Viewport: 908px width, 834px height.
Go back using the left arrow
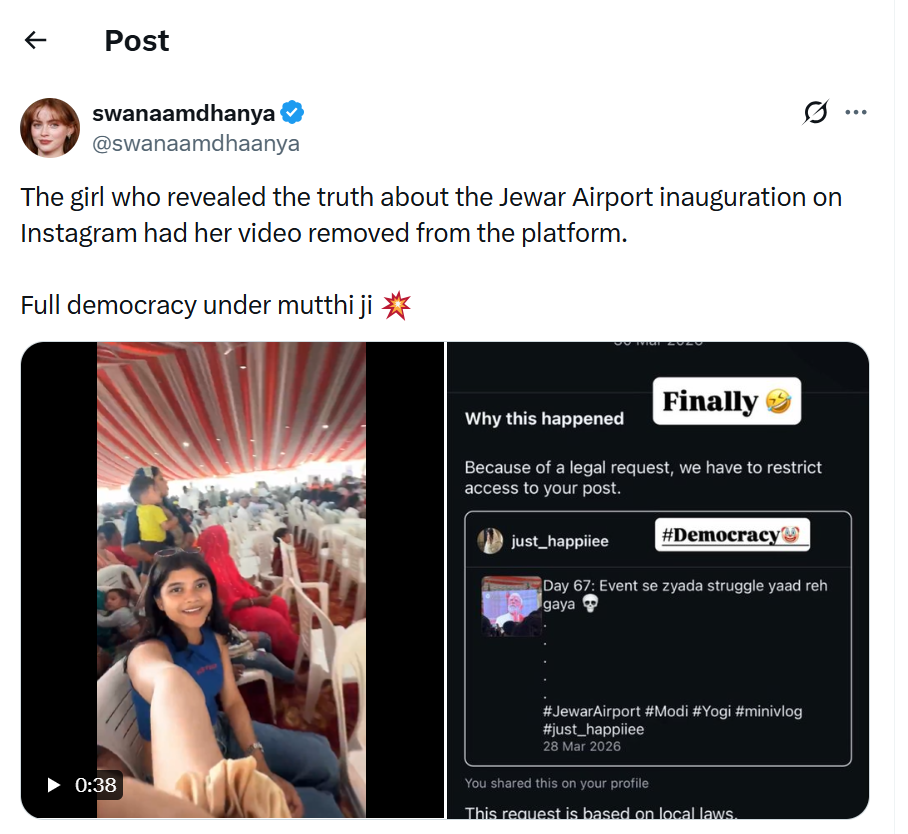(x=36, y=40)
